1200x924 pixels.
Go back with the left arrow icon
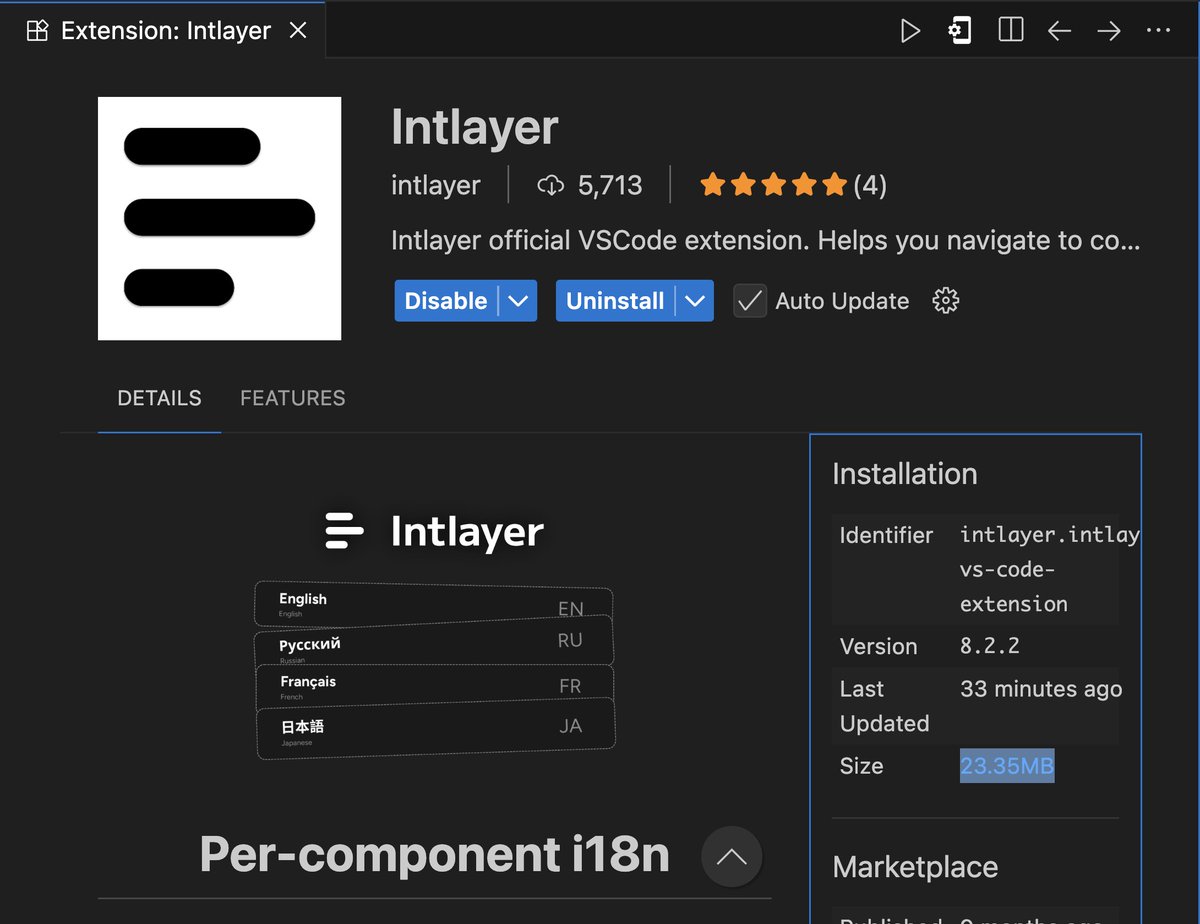tap(1060, 31)
